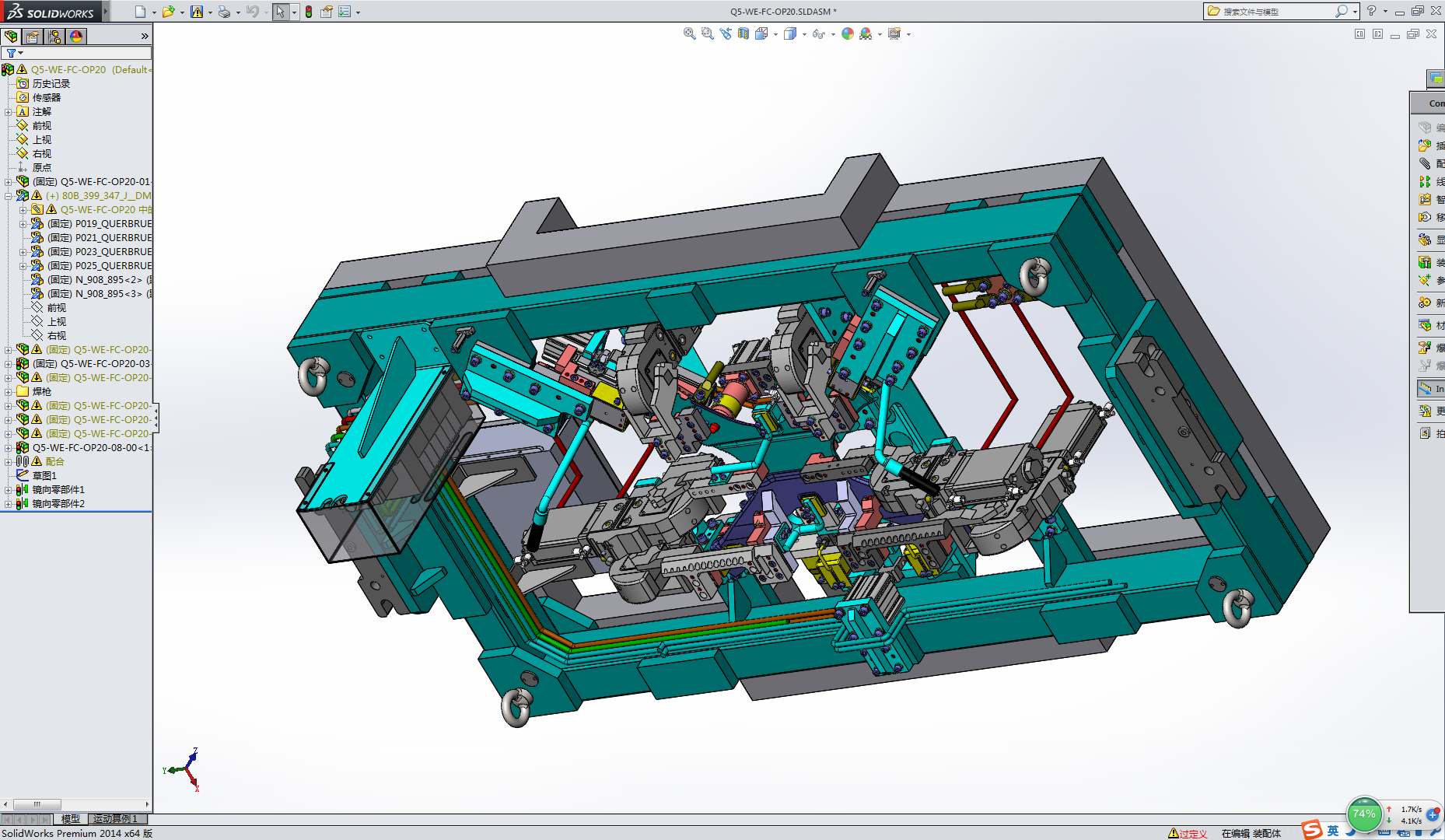1445x840 pixels.
Task: Click the New document icon
Action: point(140,12)
